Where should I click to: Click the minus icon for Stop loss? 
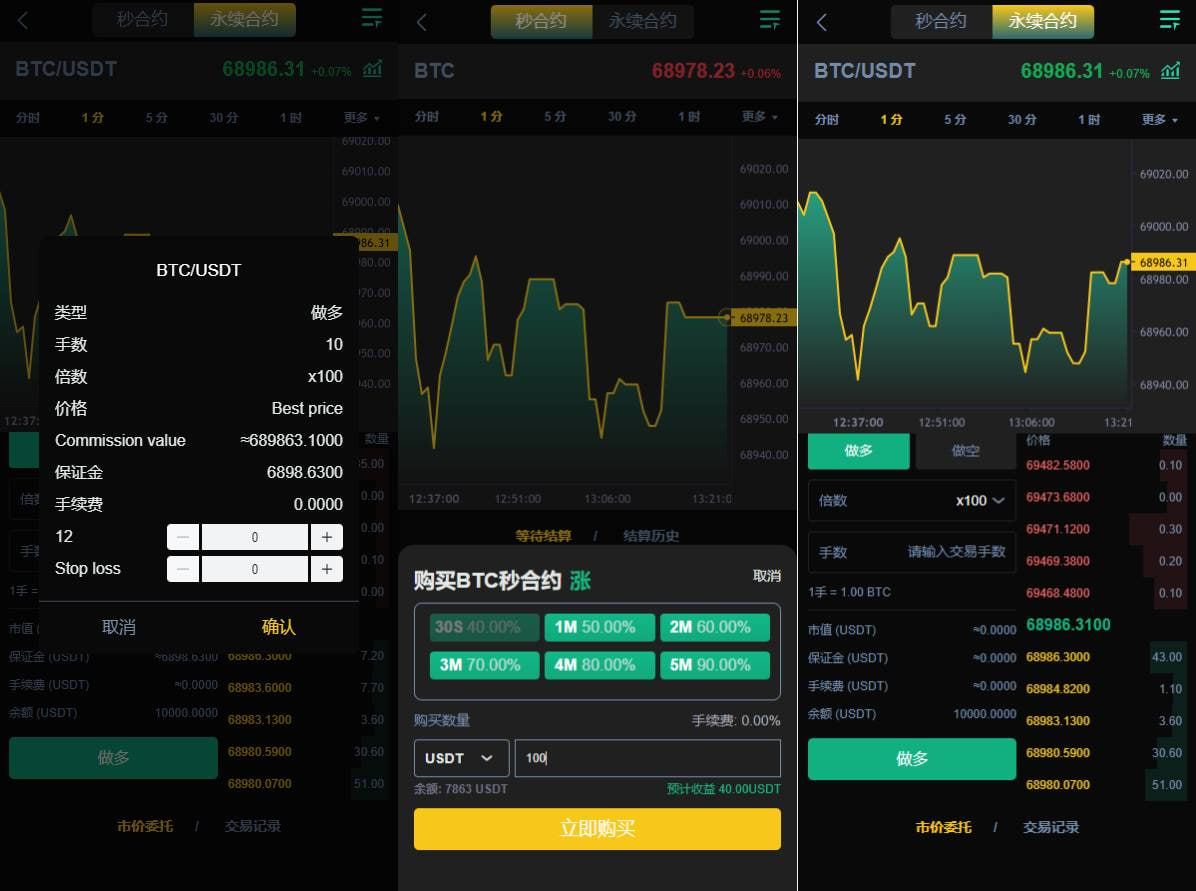(182, 569)
